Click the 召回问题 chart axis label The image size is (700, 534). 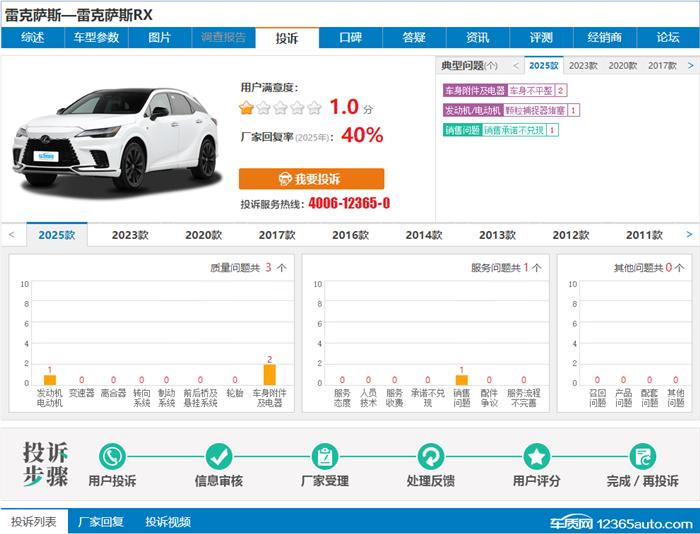click(x=597, y=398)
